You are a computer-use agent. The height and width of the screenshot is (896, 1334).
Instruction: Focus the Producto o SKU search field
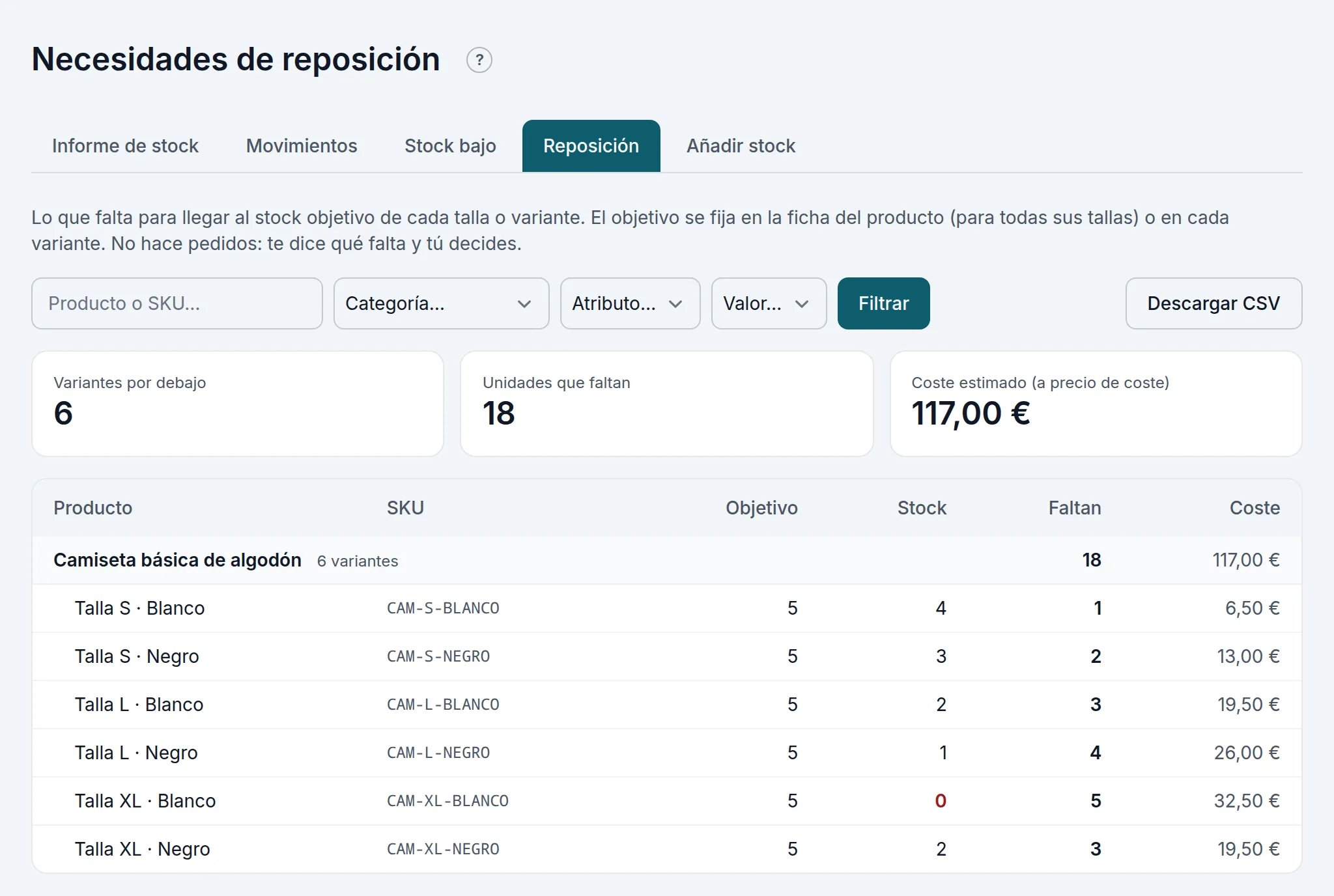point(177,303)
